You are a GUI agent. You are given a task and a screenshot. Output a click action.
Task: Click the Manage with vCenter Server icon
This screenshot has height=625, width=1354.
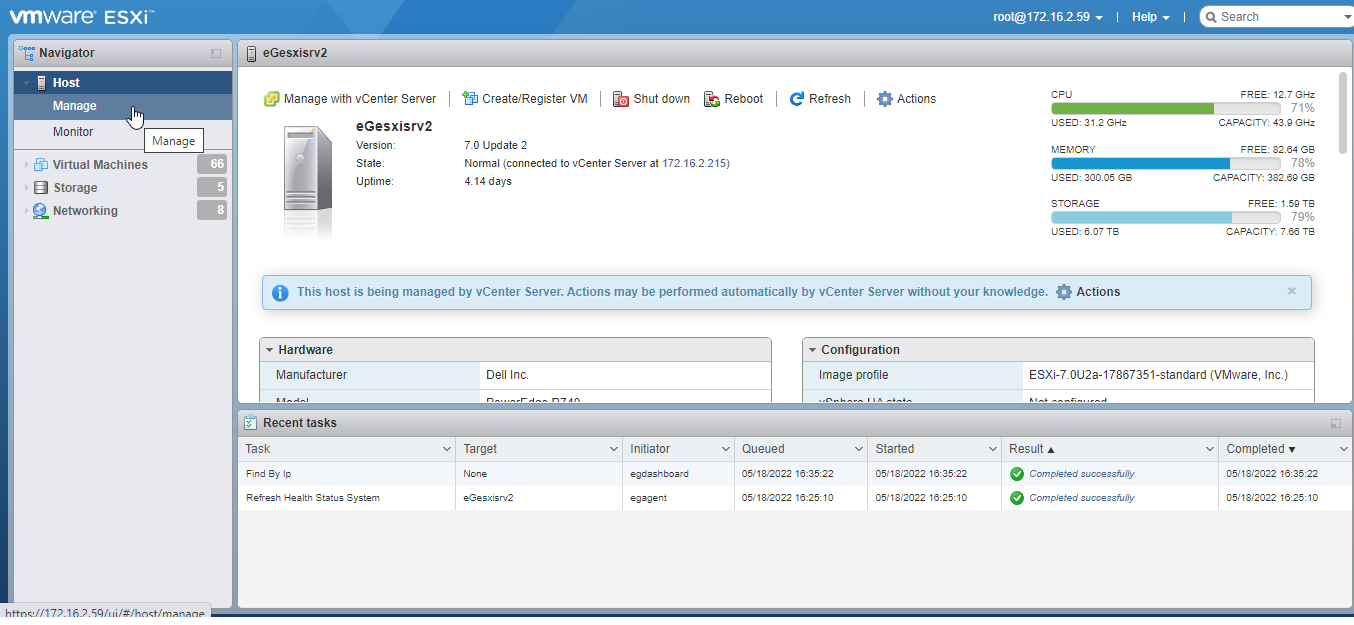271,99
